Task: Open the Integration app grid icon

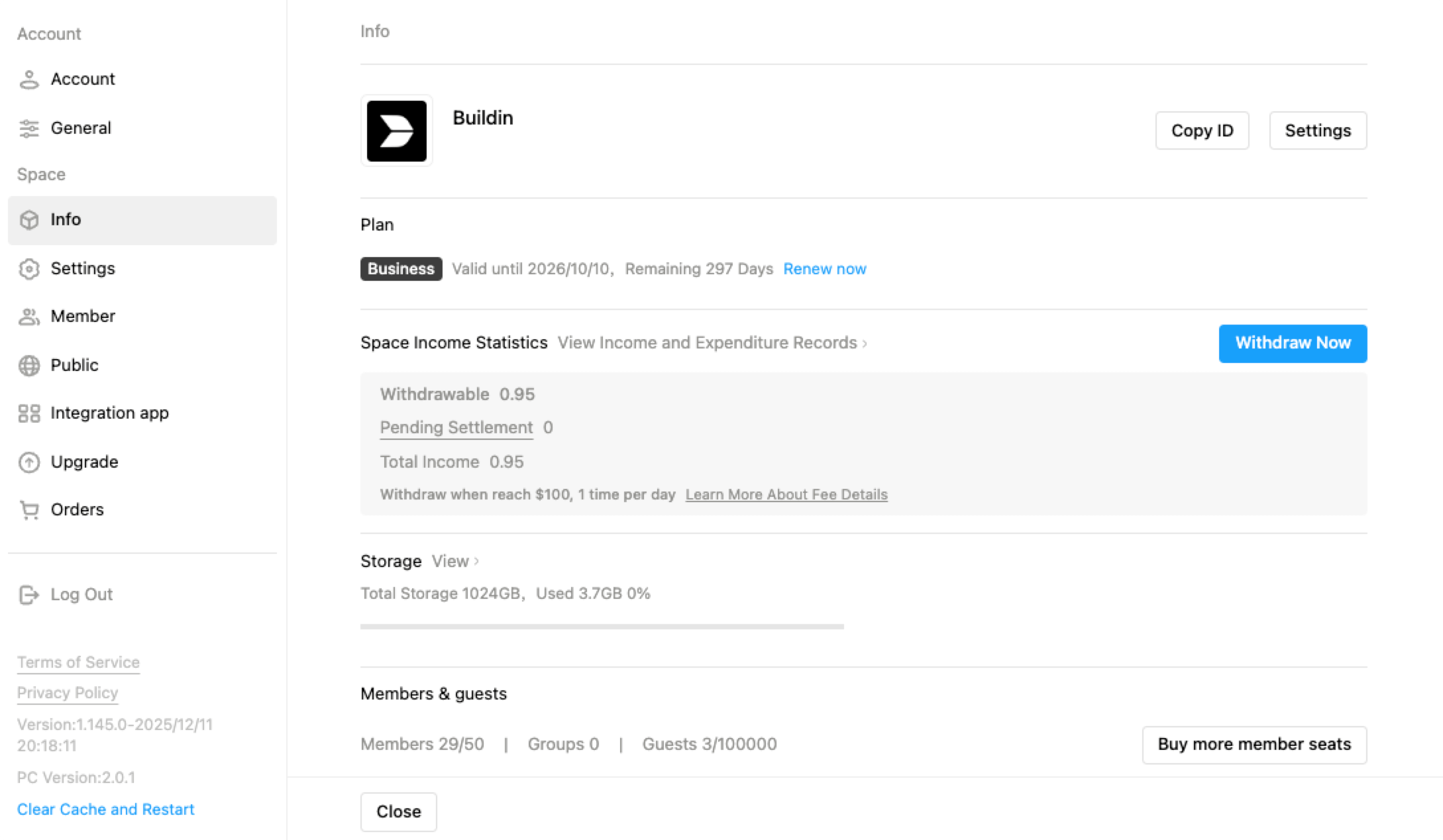Action: 29,413
